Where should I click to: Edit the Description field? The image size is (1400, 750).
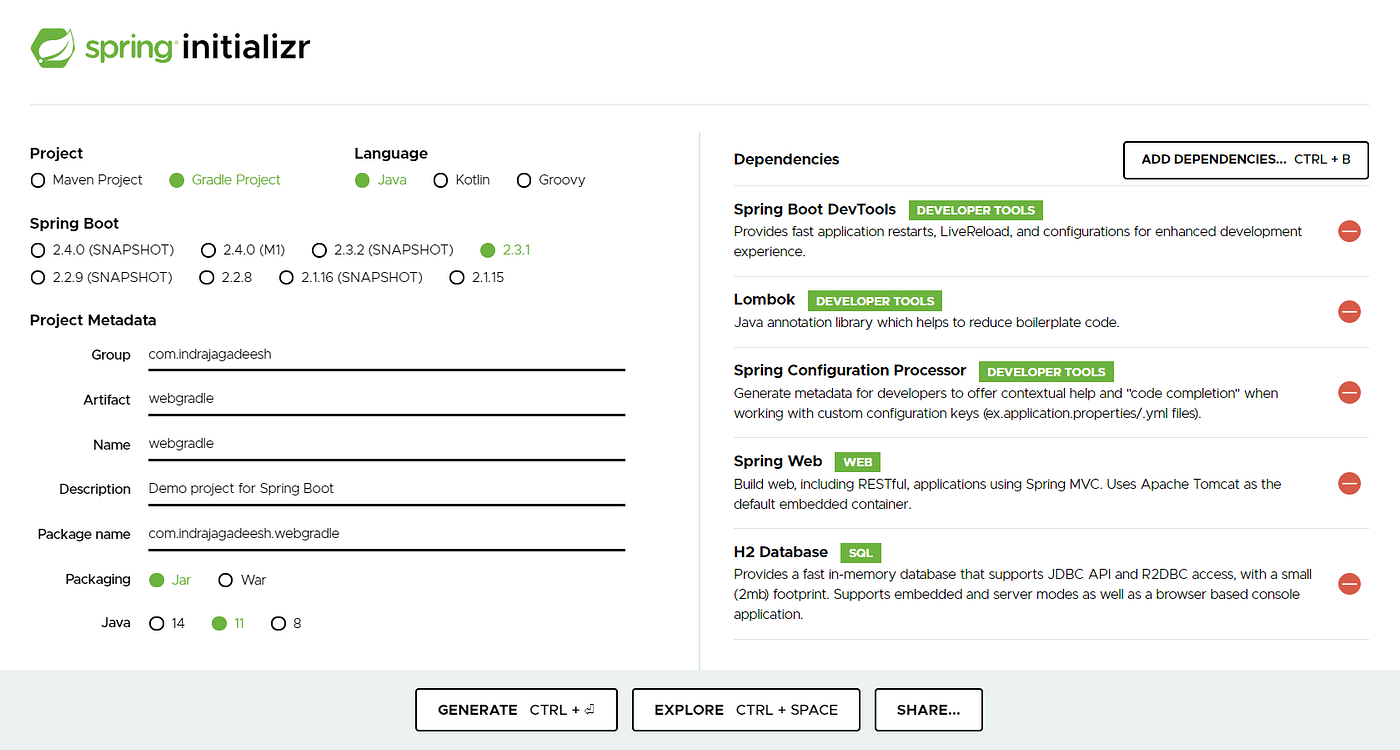pos(386,488)
